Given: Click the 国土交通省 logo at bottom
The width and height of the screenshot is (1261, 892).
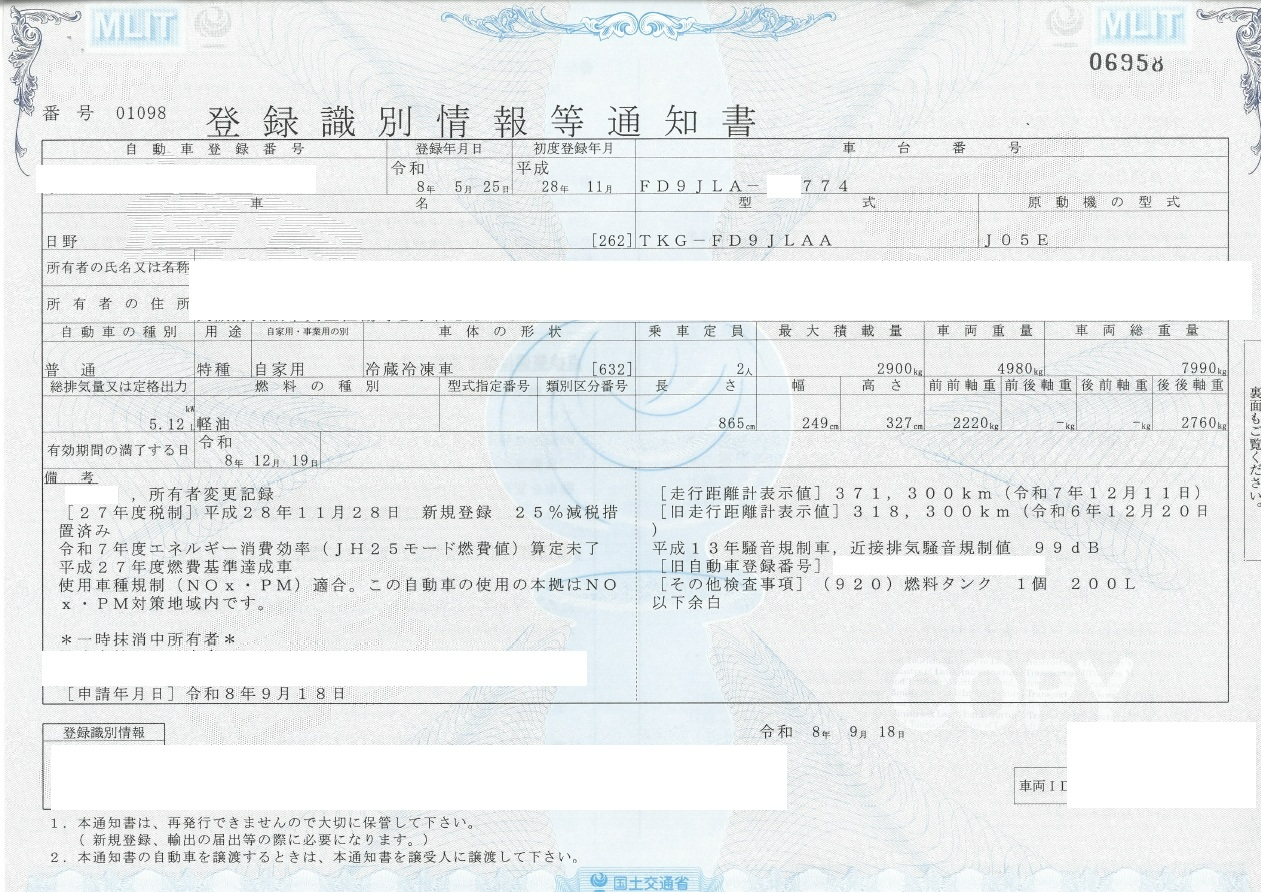Looking at the screenshot, I should 639,881.
